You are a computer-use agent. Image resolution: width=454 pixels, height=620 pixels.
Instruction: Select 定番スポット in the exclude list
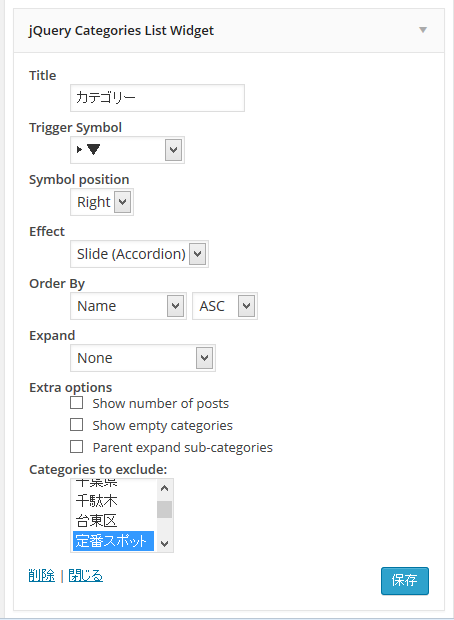click(114, 541)
